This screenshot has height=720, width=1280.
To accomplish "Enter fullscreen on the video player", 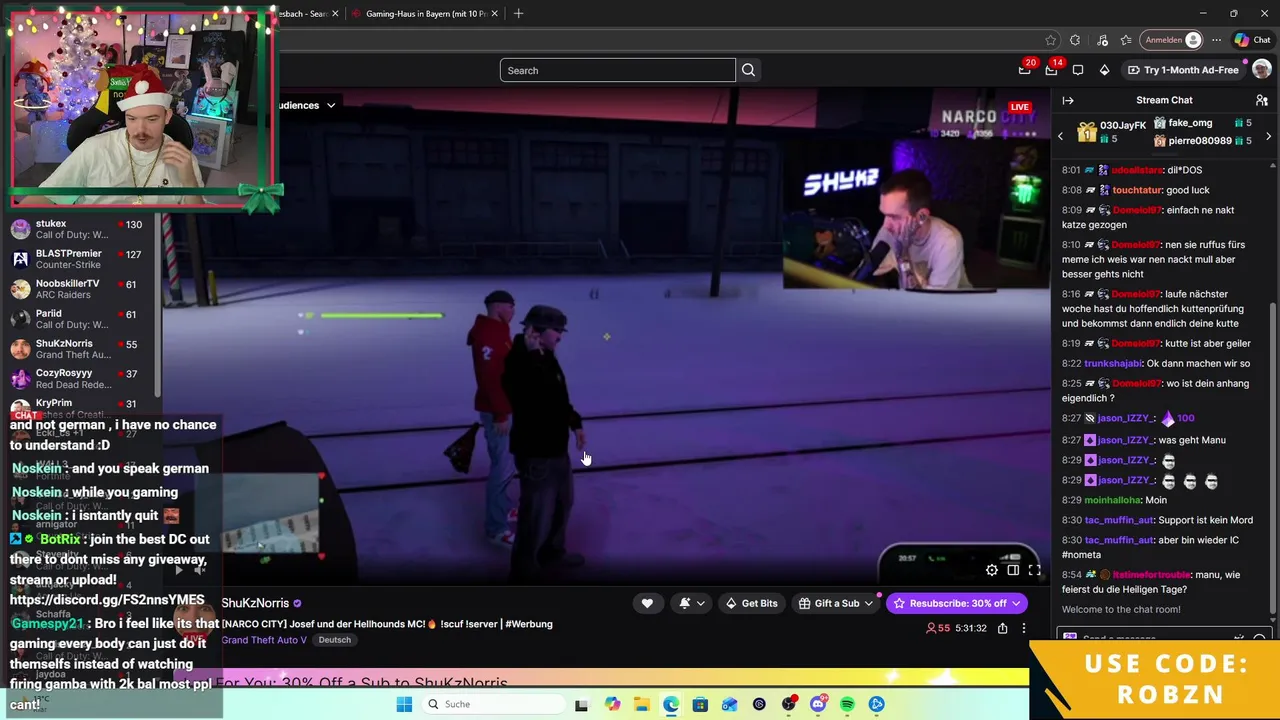I will (x=1035, y=570).
